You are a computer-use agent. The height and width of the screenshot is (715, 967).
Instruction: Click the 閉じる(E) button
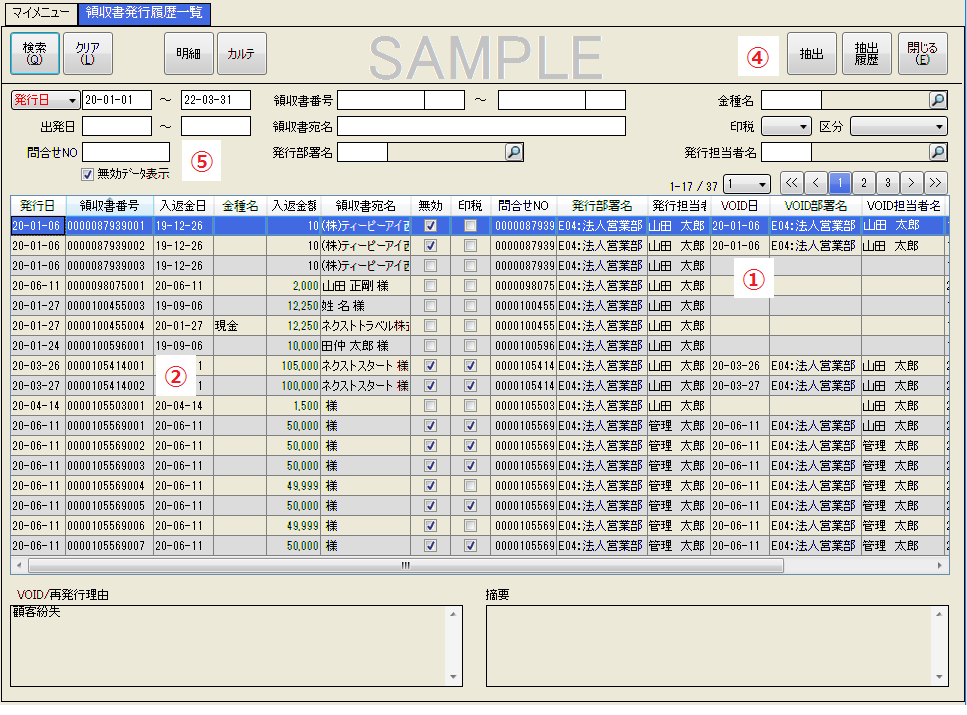[x=923, y=54]
